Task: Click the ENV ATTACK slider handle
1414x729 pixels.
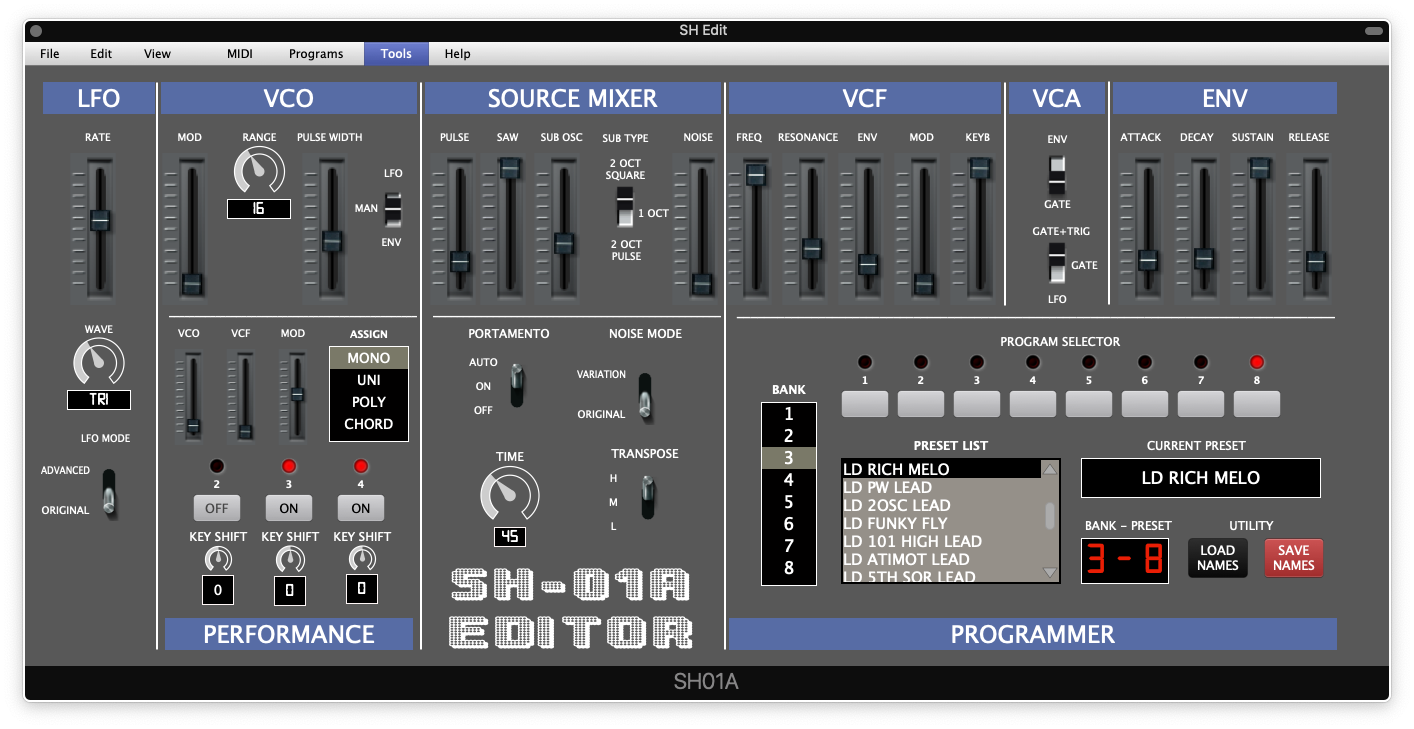Action: tap(1148, 260)
